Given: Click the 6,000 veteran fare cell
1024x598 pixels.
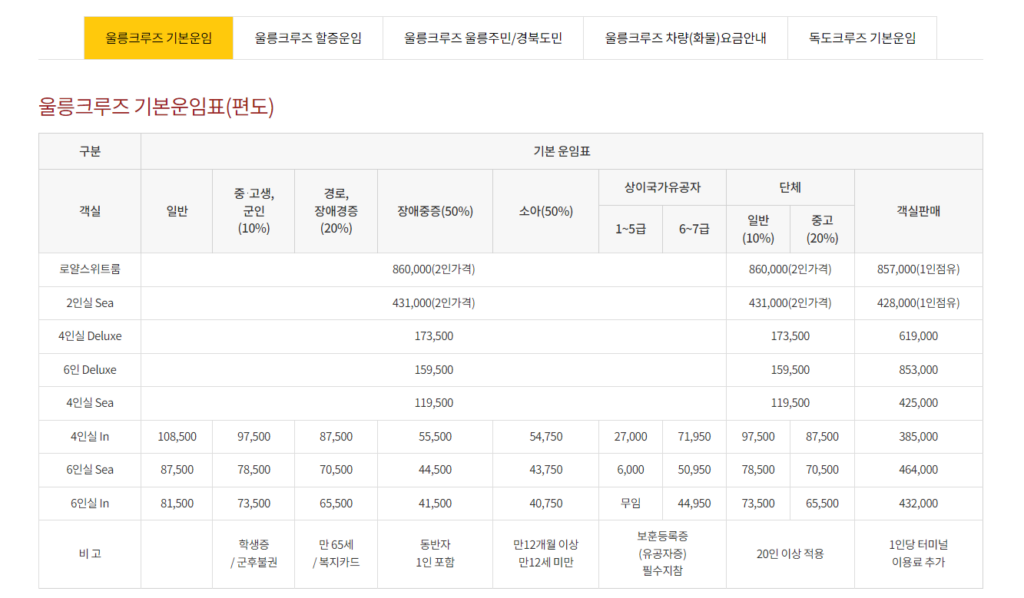Looking at the screenshot, I should pos(630,469).
